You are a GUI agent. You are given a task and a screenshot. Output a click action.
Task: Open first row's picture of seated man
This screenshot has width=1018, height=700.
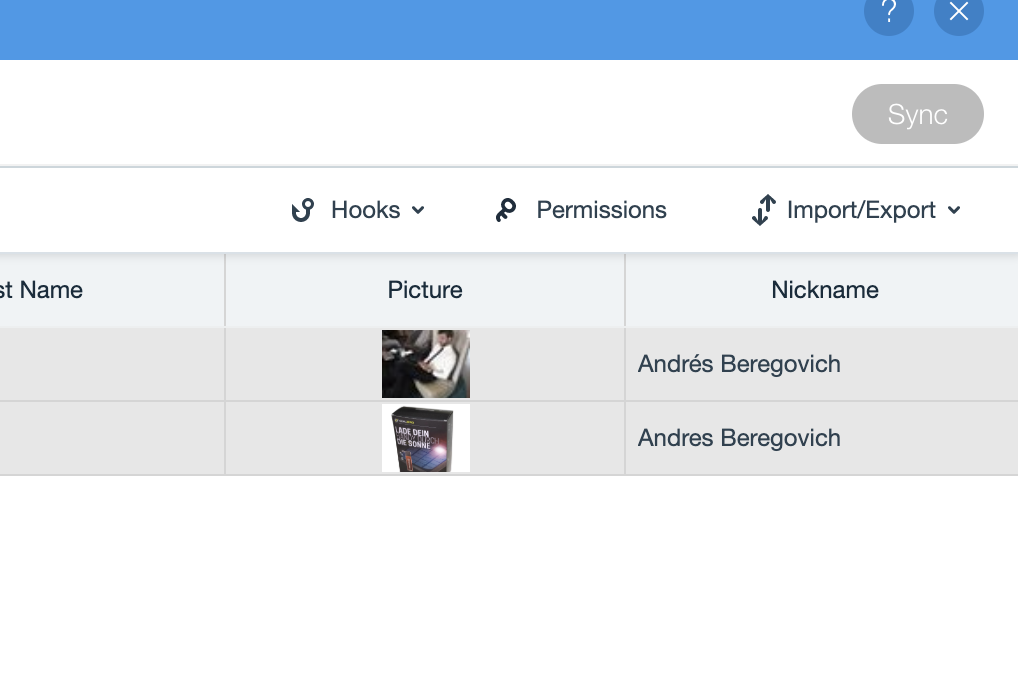coord(425,364)
